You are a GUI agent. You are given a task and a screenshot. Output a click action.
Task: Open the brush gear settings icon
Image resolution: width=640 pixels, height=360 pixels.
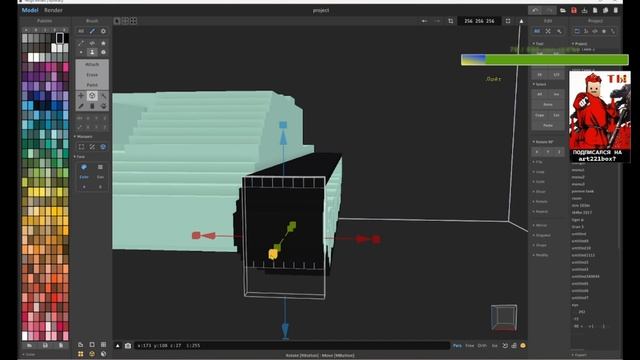[x=103, y=31]
